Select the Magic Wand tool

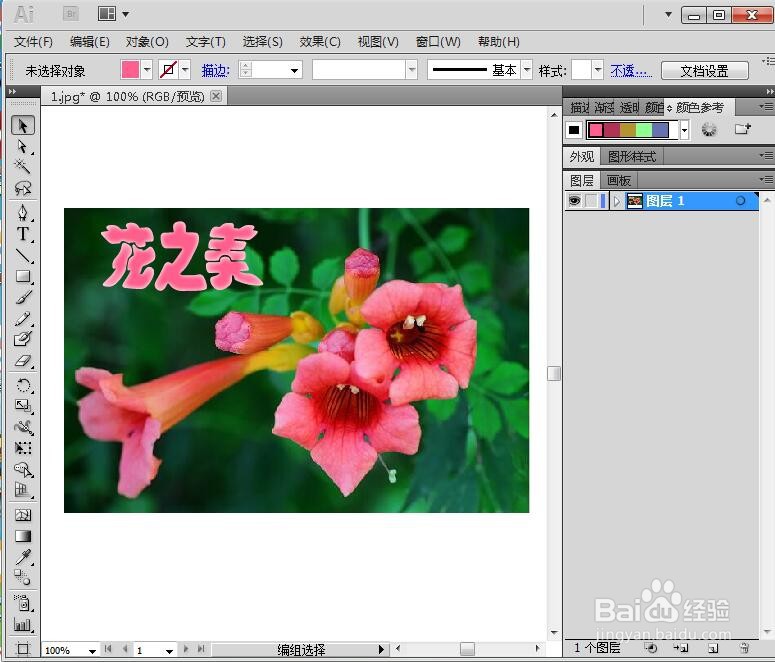[23, 166]
